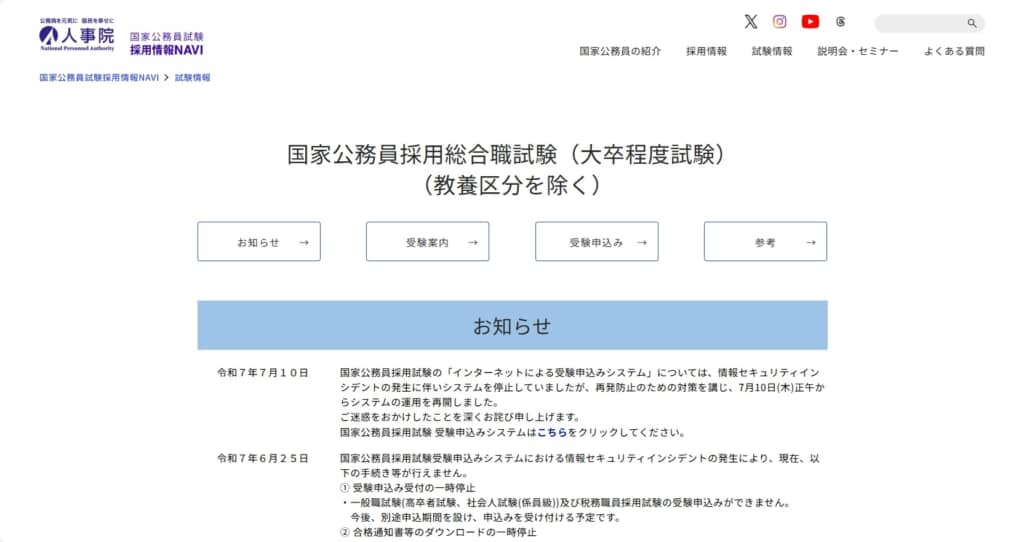Click 国家公務員試験採用情報NAVI breadcrumb link
This screenshot has height=542, width=1024.
(99, 77)
